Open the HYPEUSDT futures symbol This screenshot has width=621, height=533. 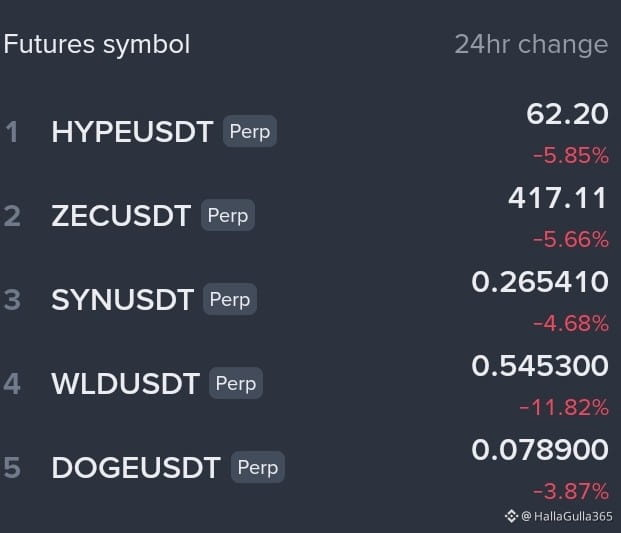click(132, 131)
